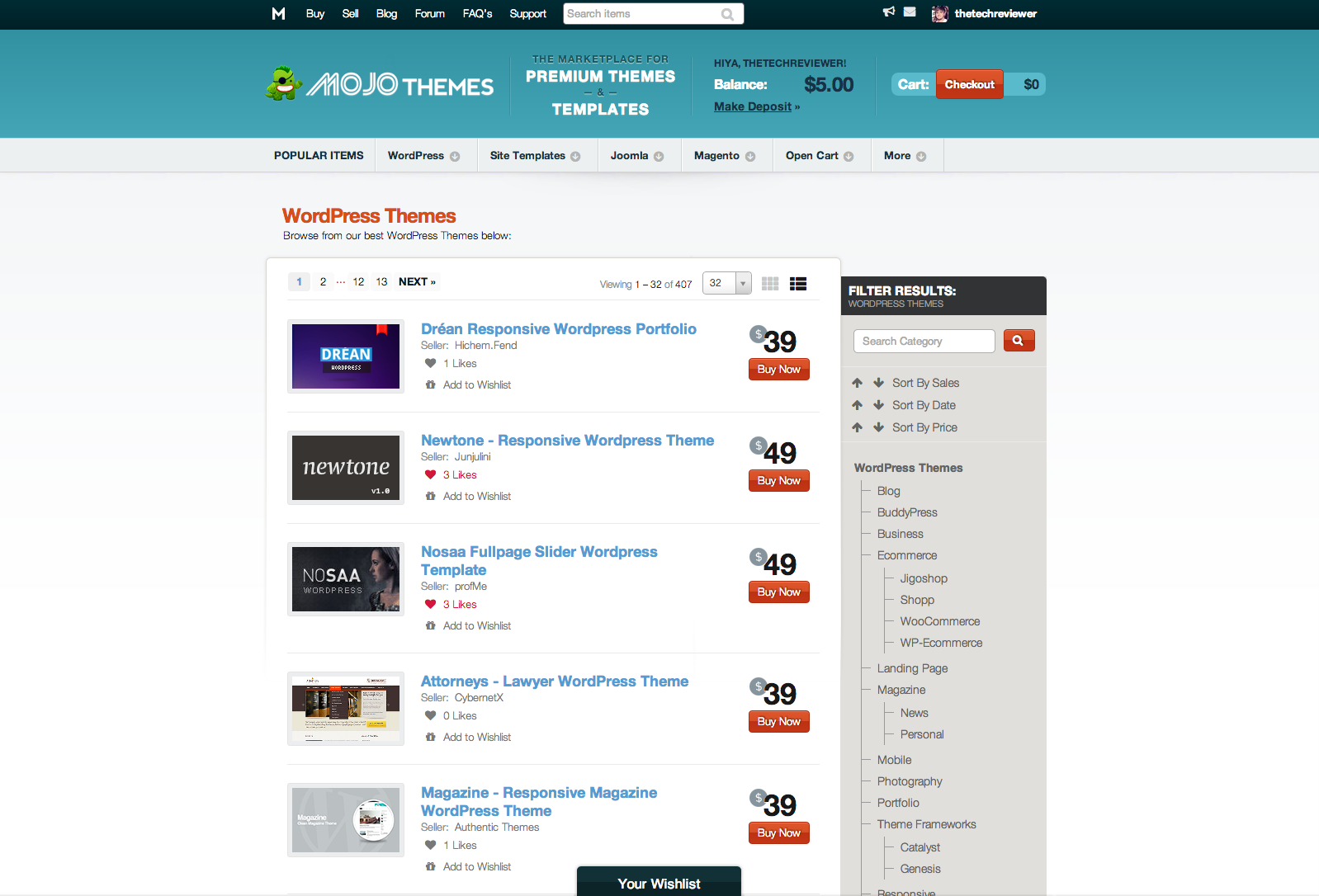Click gift icon for Newtone wishlist
Screen dimensions: 1319x896
click(430, 496)
